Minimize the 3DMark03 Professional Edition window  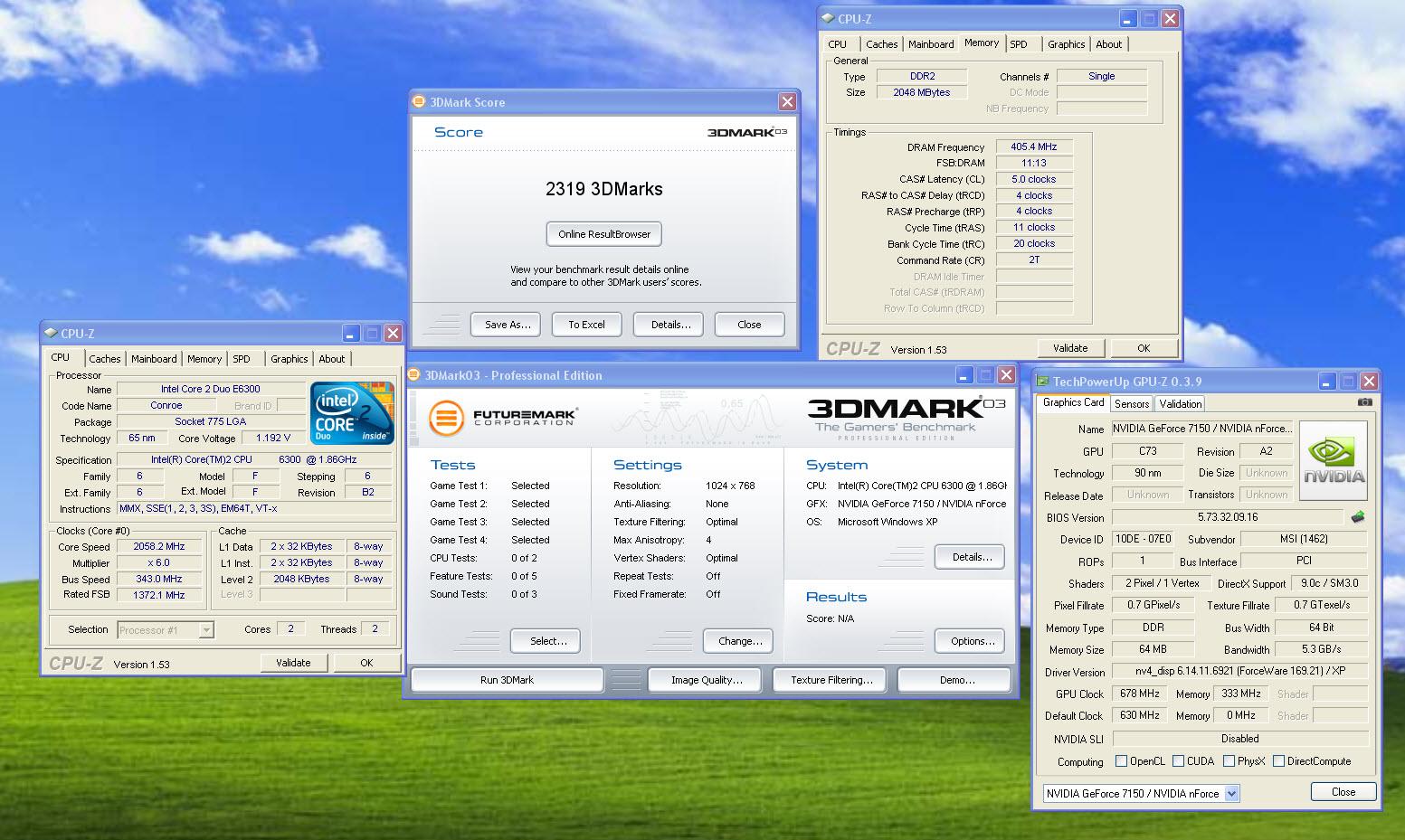[x=965, y=375]
